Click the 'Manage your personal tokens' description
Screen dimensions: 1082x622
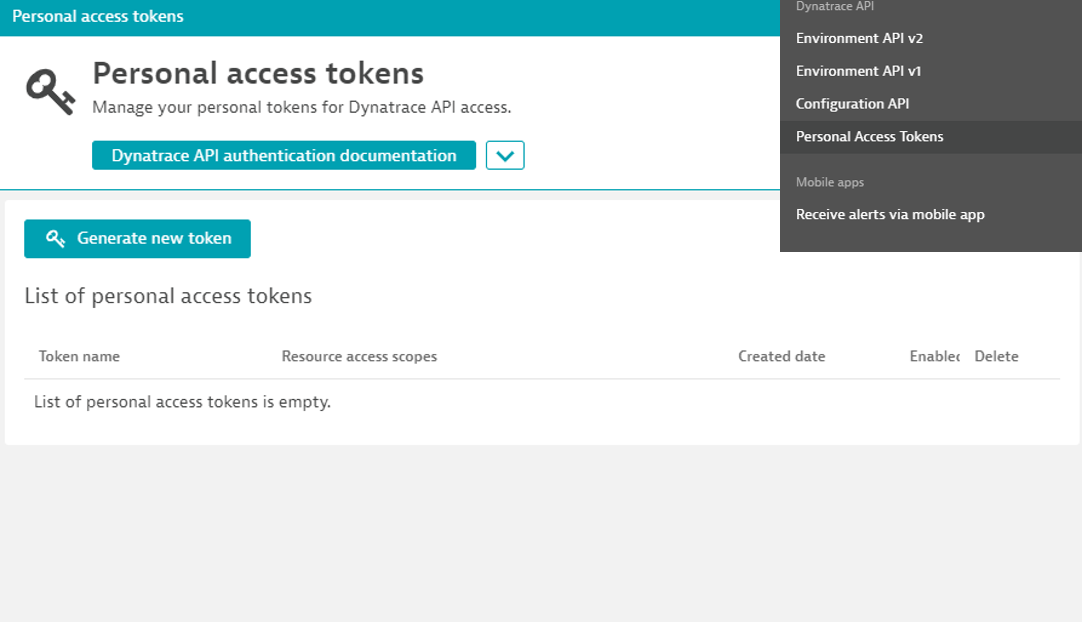click(302, 108)
